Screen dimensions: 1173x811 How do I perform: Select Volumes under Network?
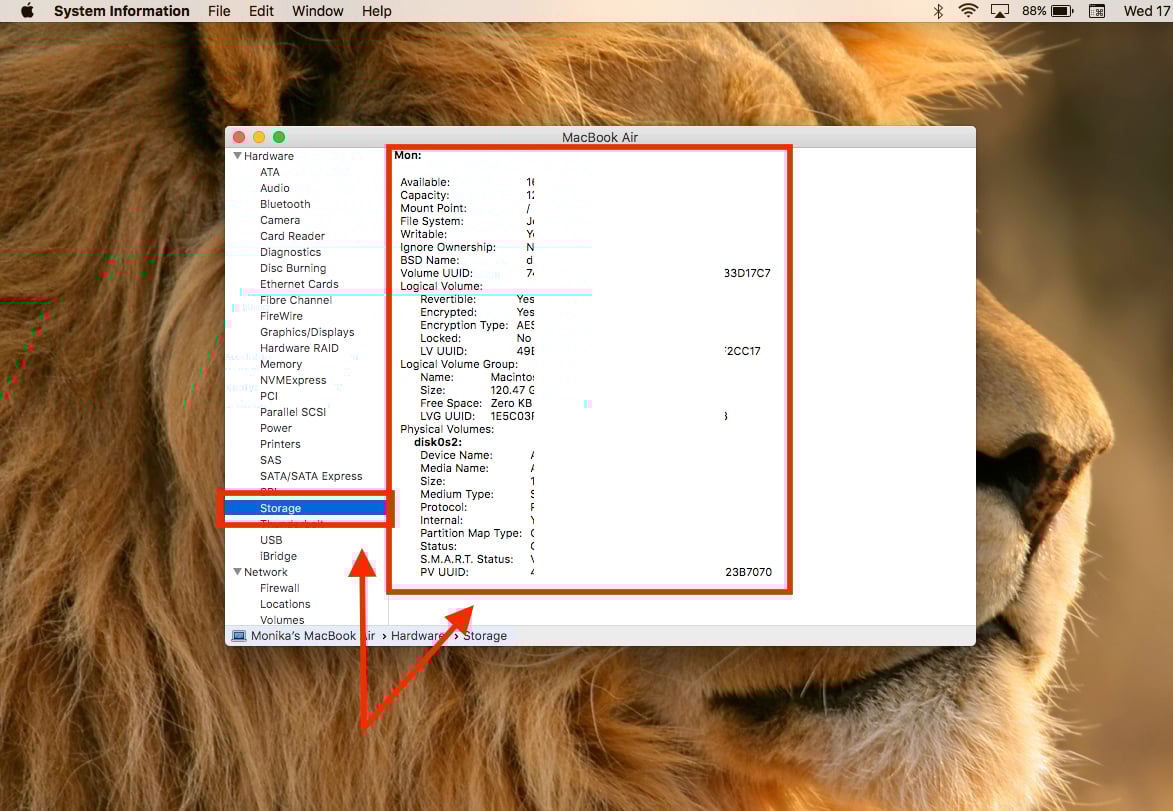(282, 619)
